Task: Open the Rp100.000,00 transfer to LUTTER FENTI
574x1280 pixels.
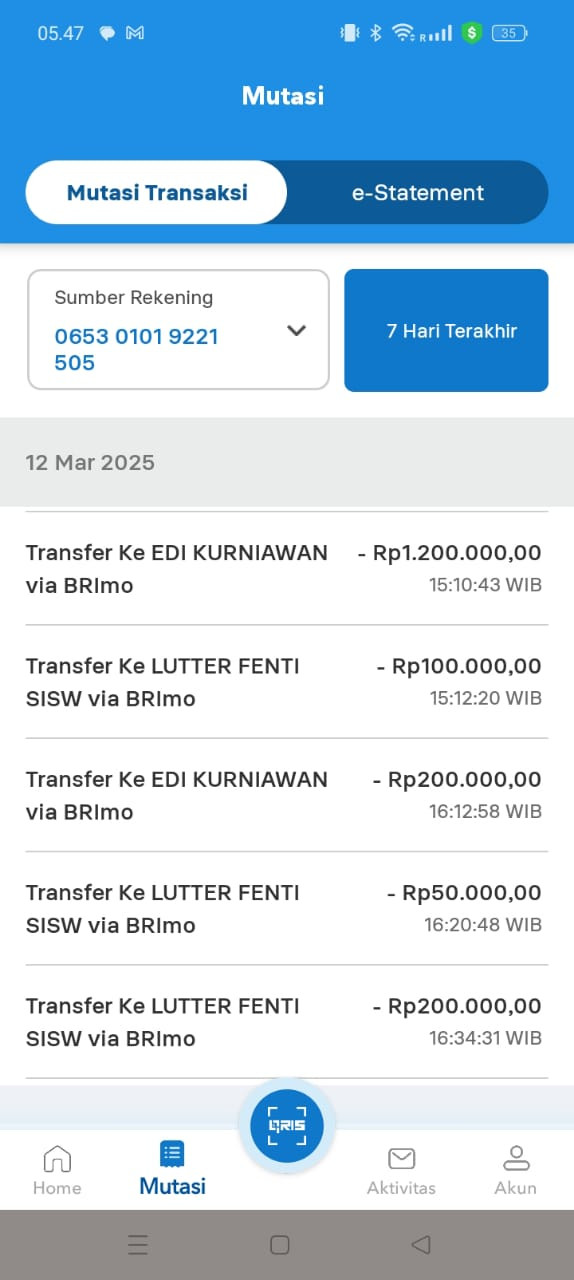Action: [x=287, y=682]
